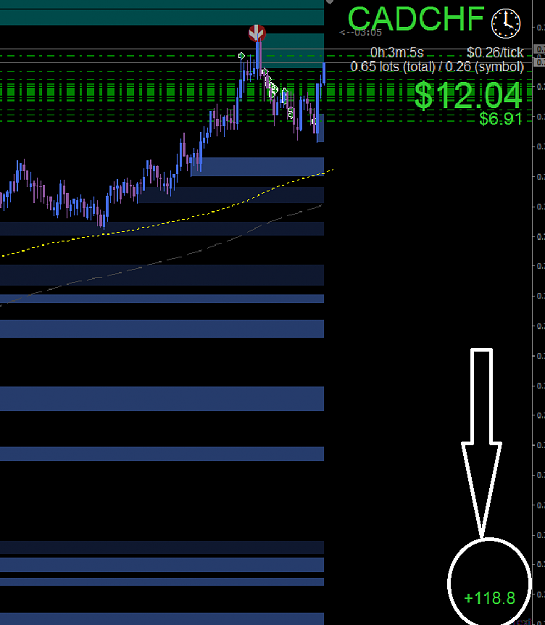Image resolution: width=545 pixels, height=625 pixels.
Task: Click the $6.91 profit figure
Action: pos(501,119)
